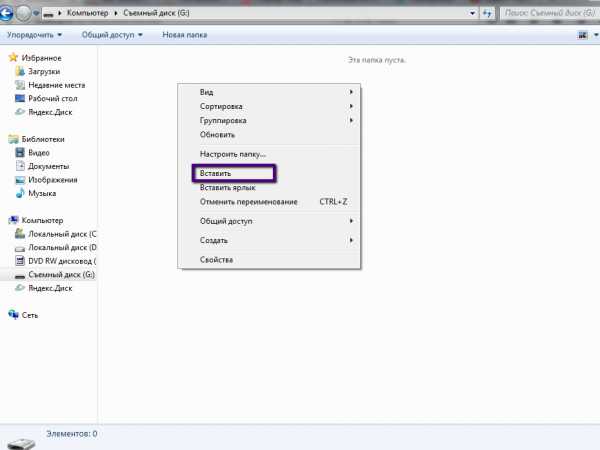The width and height of the screenshot is (600, 450).
Task: Select Избранное in the navigation pane
Action: coord(41,58)
